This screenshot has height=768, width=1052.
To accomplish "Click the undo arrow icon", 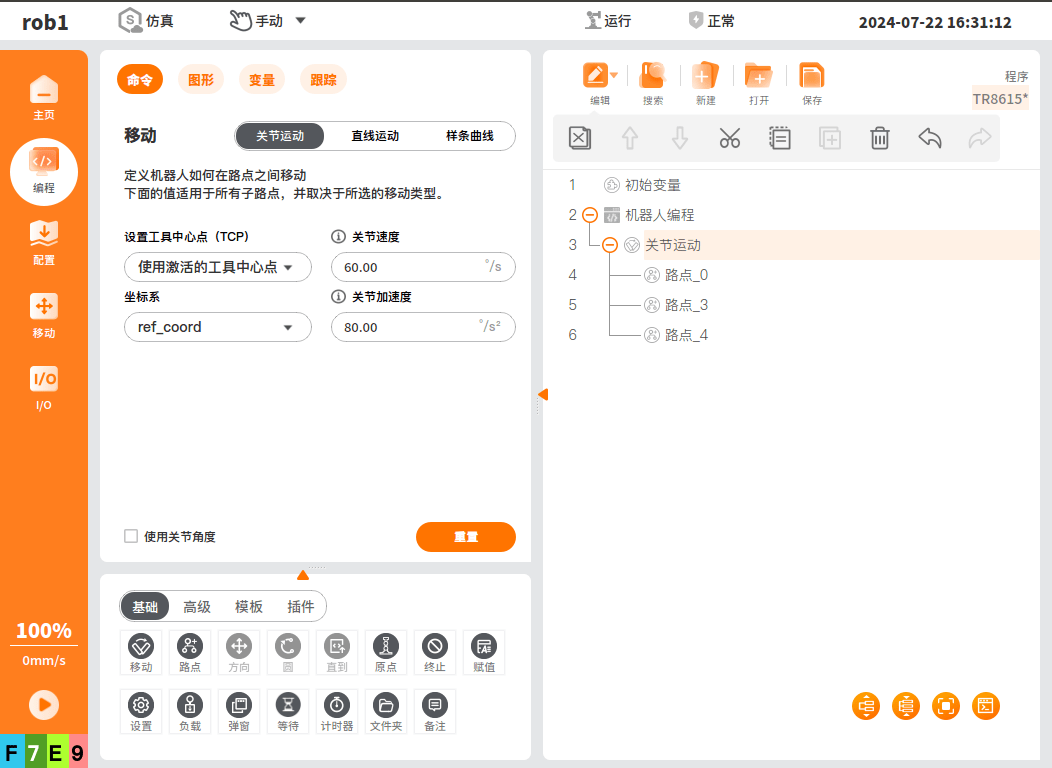I will click(929, 138).
